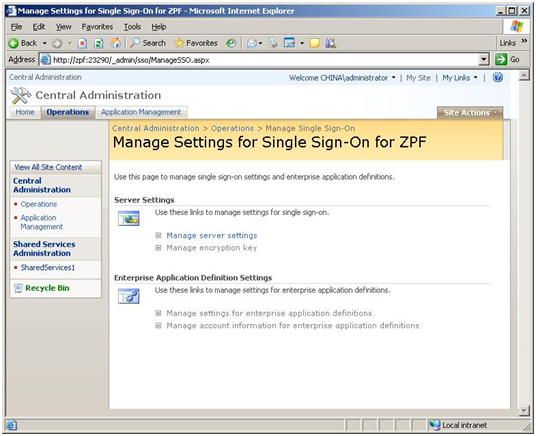Click the Research icon in toolbar
This screenshot has width=536, height=436.
tap(331, 43)
